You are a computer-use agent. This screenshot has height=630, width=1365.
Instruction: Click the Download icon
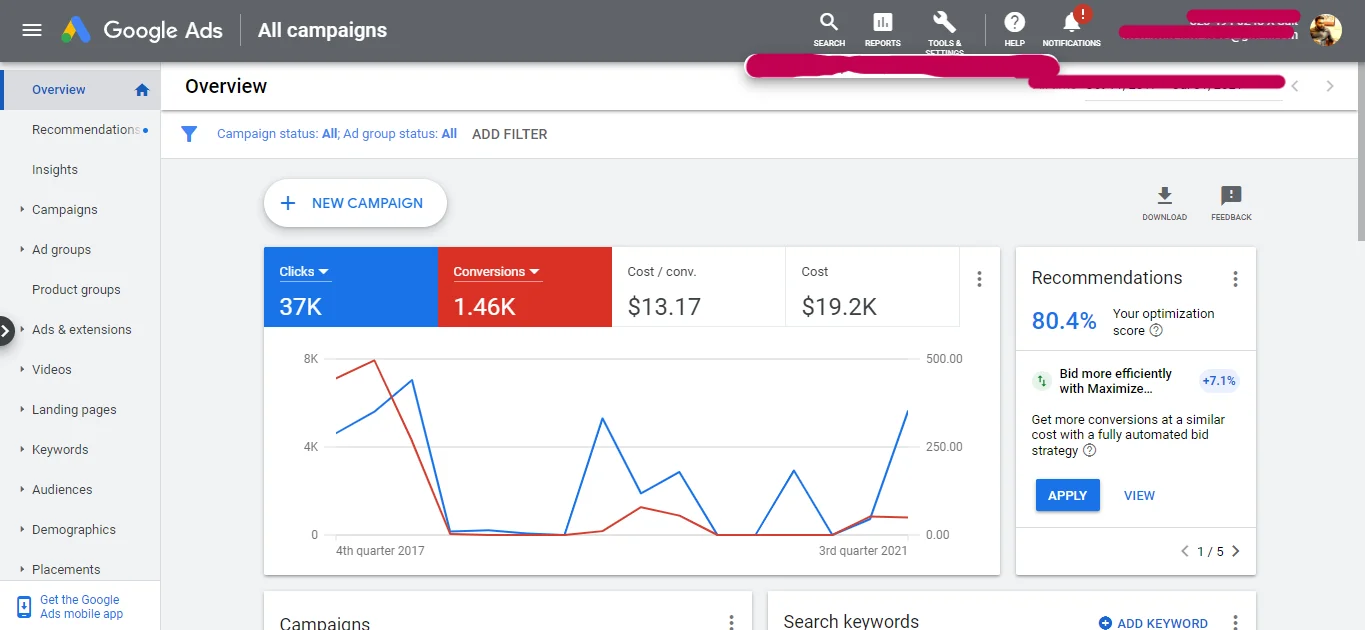1164,196
